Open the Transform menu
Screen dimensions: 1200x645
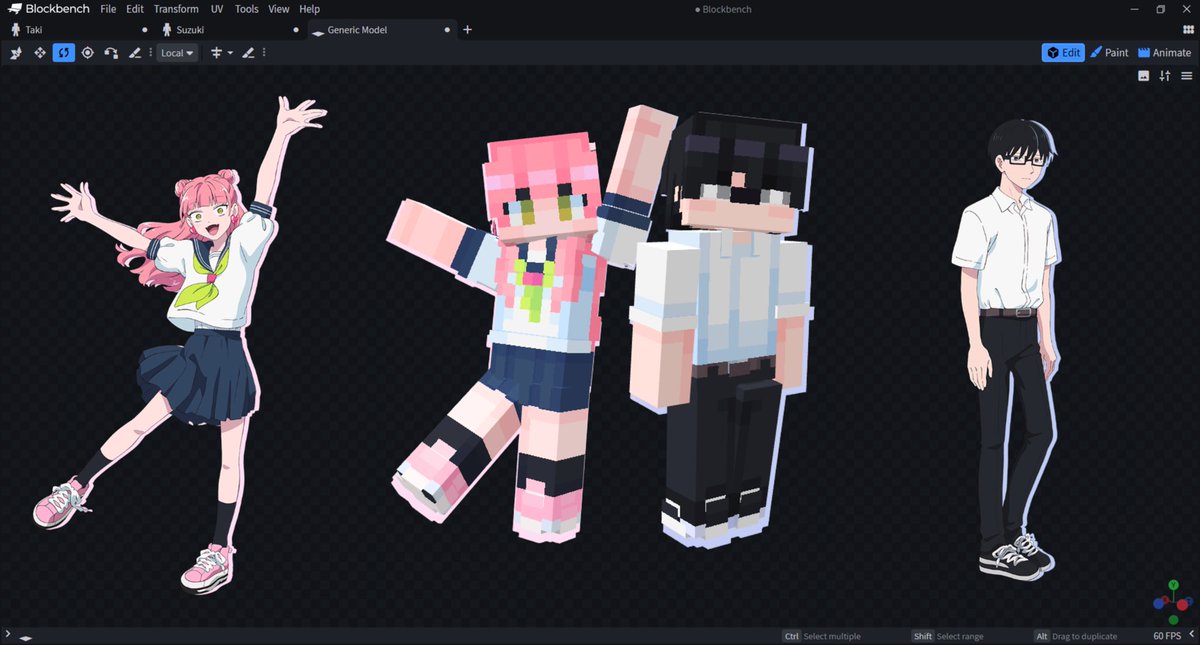(176, 9)
